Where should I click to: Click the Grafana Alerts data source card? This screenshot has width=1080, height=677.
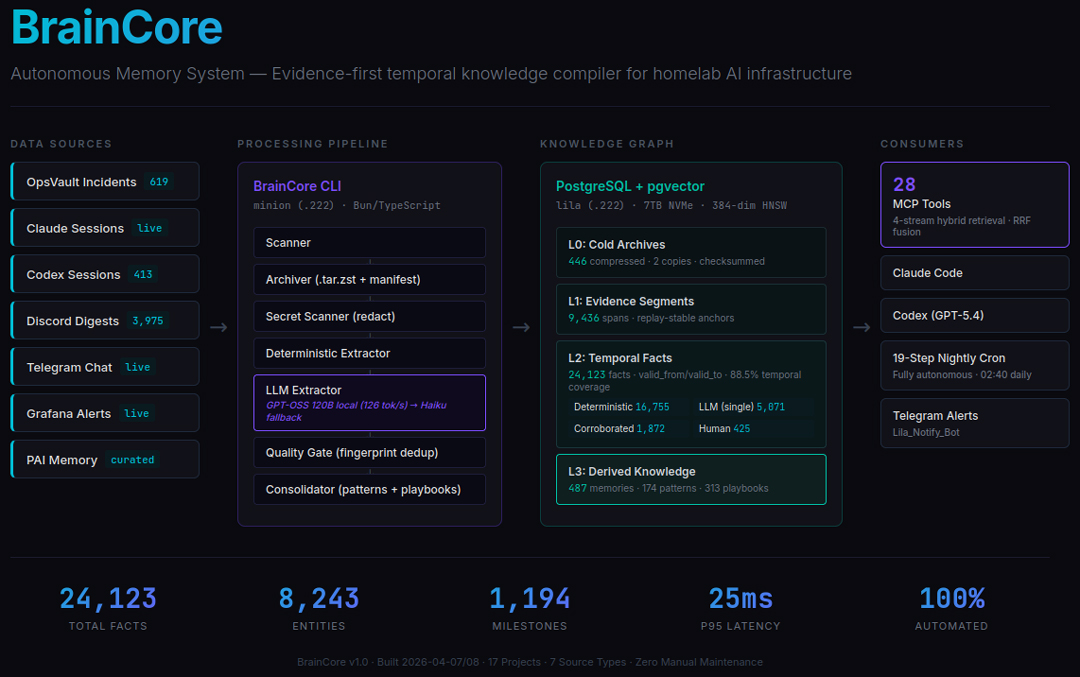pyautogui.click(x=104, y=412)
